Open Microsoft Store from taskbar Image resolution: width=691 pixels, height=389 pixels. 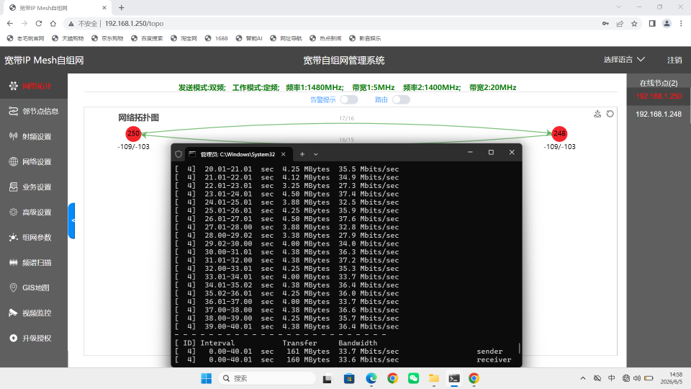(349, 378)
